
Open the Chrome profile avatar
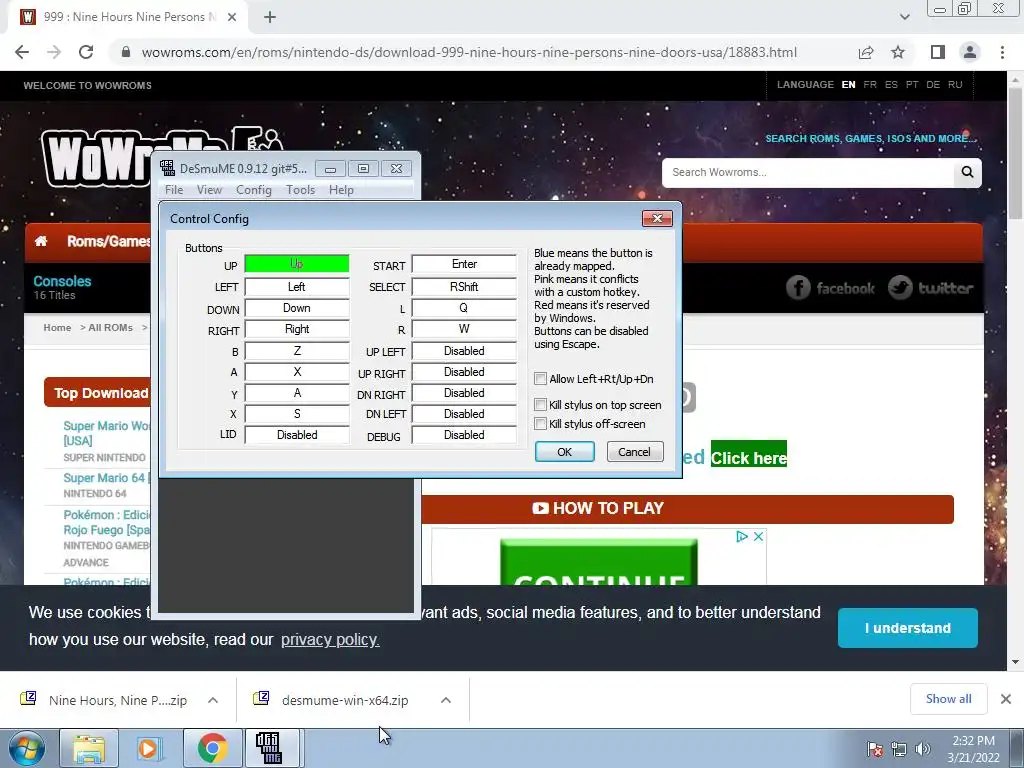coord(970,52)
